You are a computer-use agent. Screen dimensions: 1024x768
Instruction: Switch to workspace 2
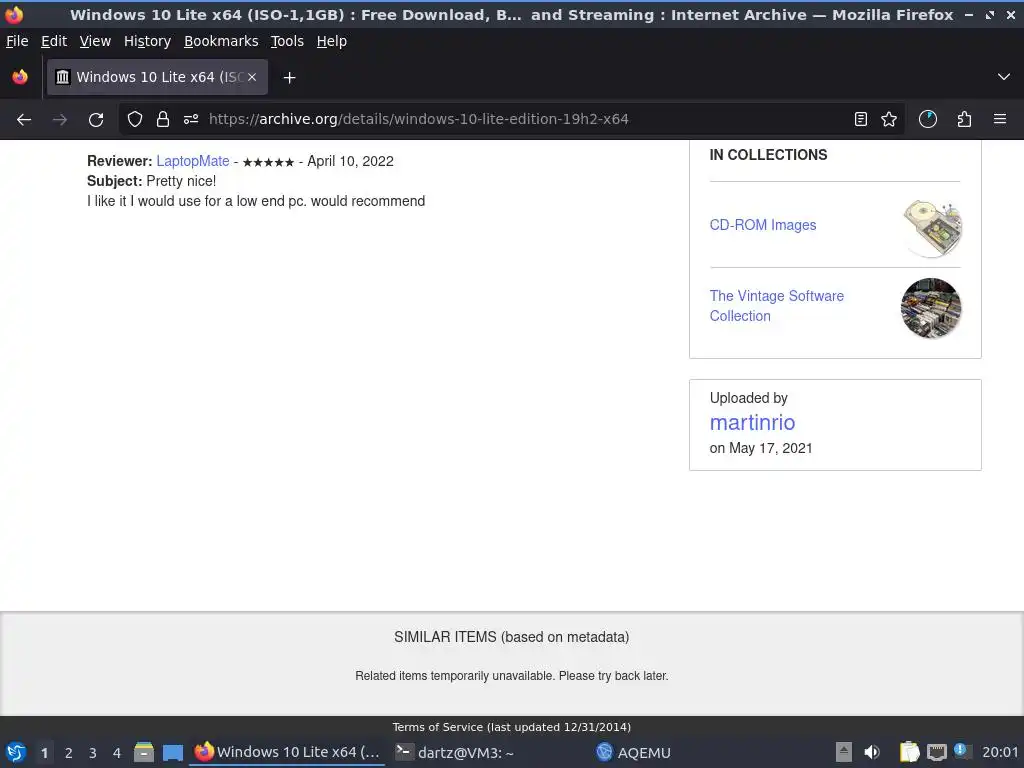click(69, 753)
